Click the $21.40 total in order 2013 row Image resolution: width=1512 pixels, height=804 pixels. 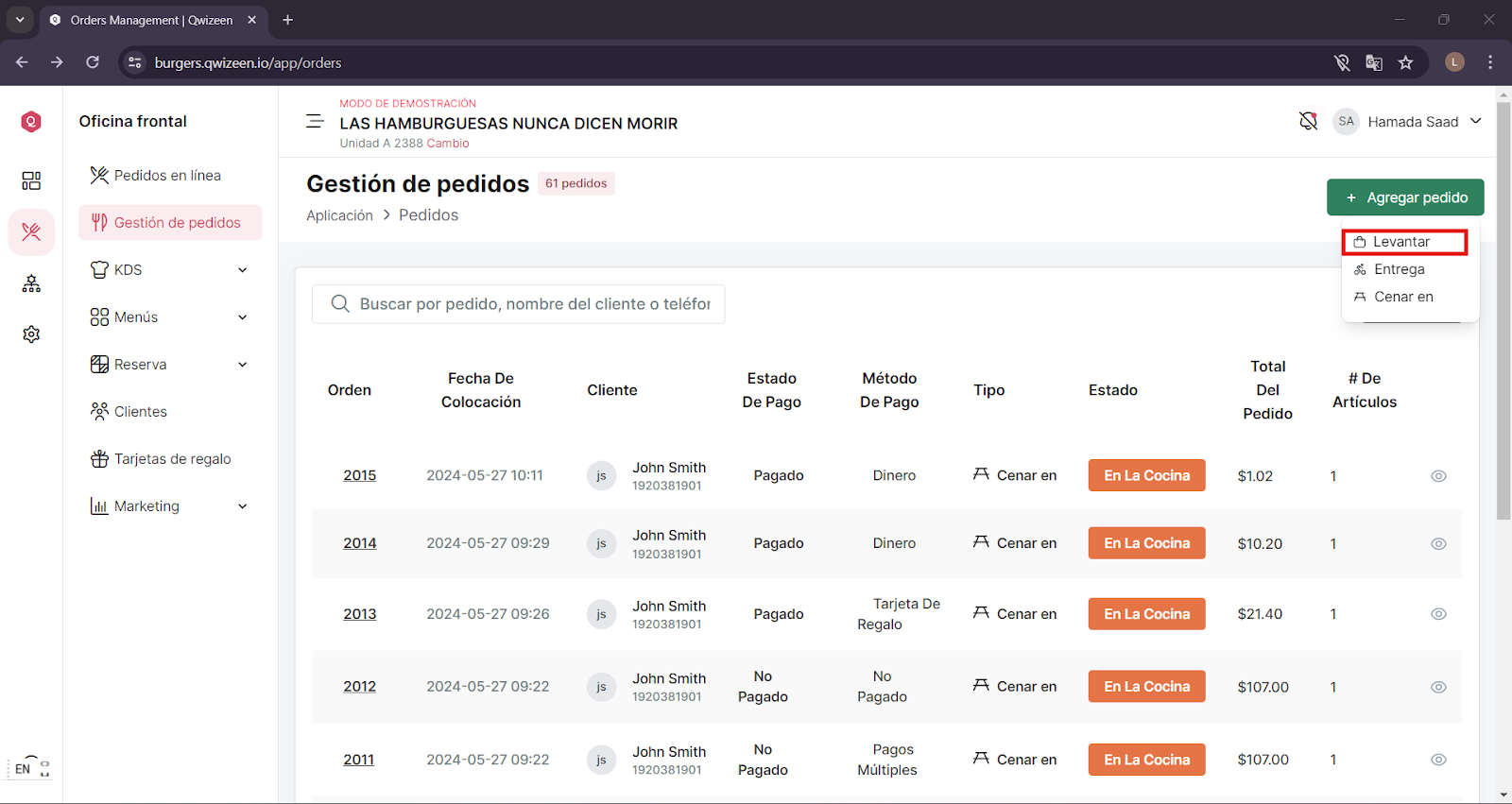coord(1260,614)
